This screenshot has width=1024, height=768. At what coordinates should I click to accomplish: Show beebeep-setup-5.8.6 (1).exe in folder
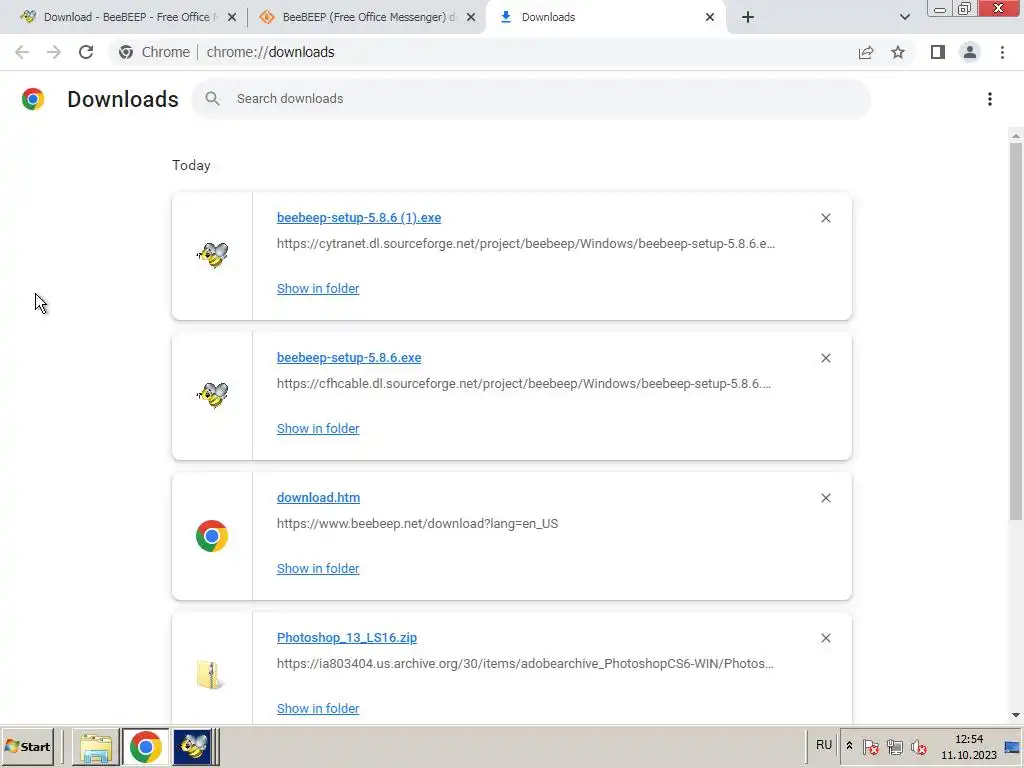coord(318,289)
